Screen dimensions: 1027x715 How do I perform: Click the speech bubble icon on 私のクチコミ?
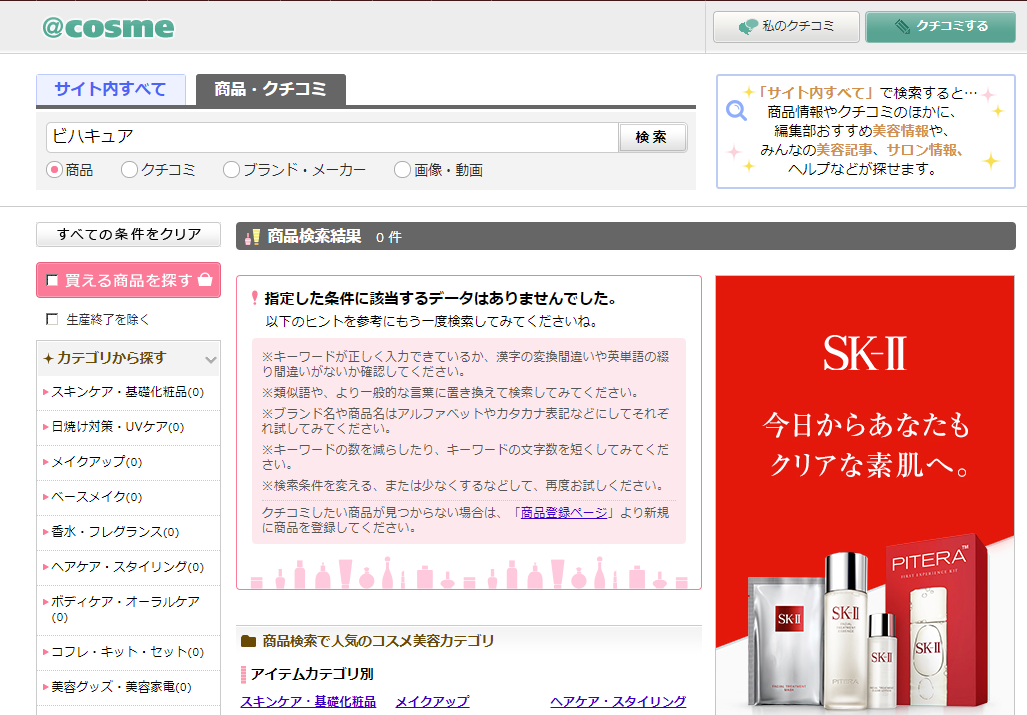(x=747, y=27)
